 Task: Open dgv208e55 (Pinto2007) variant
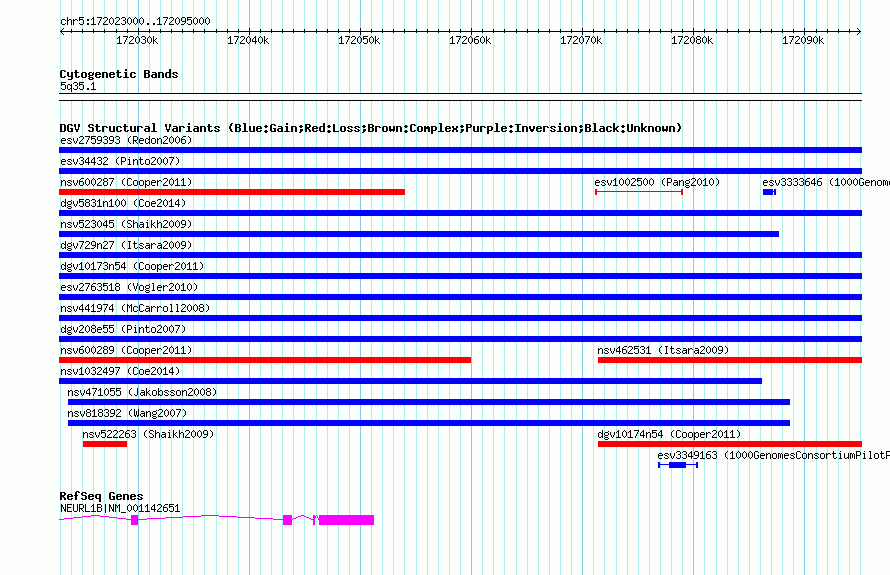click(123, 329)
